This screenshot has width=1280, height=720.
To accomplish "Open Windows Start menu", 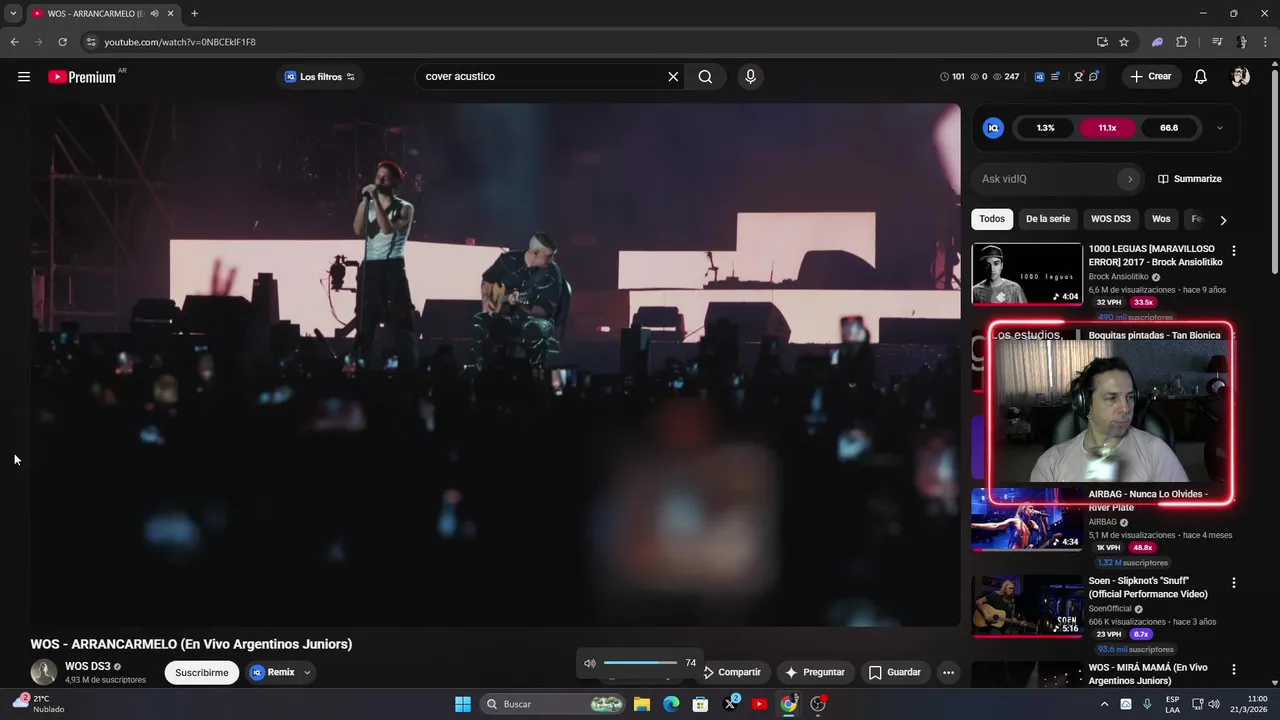I will click(x=462, y=704).
